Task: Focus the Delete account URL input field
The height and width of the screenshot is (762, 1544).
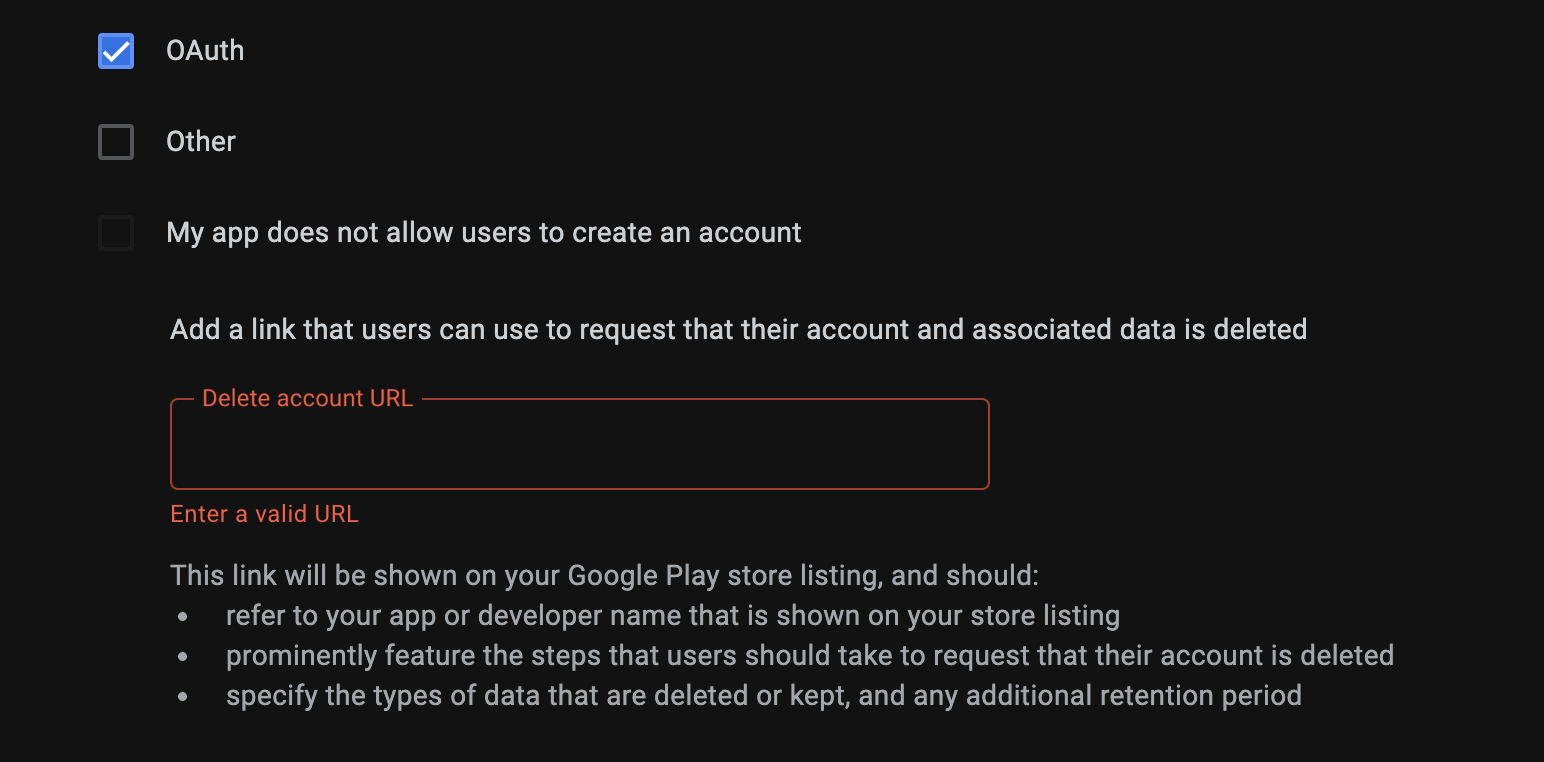Action: 580,446
